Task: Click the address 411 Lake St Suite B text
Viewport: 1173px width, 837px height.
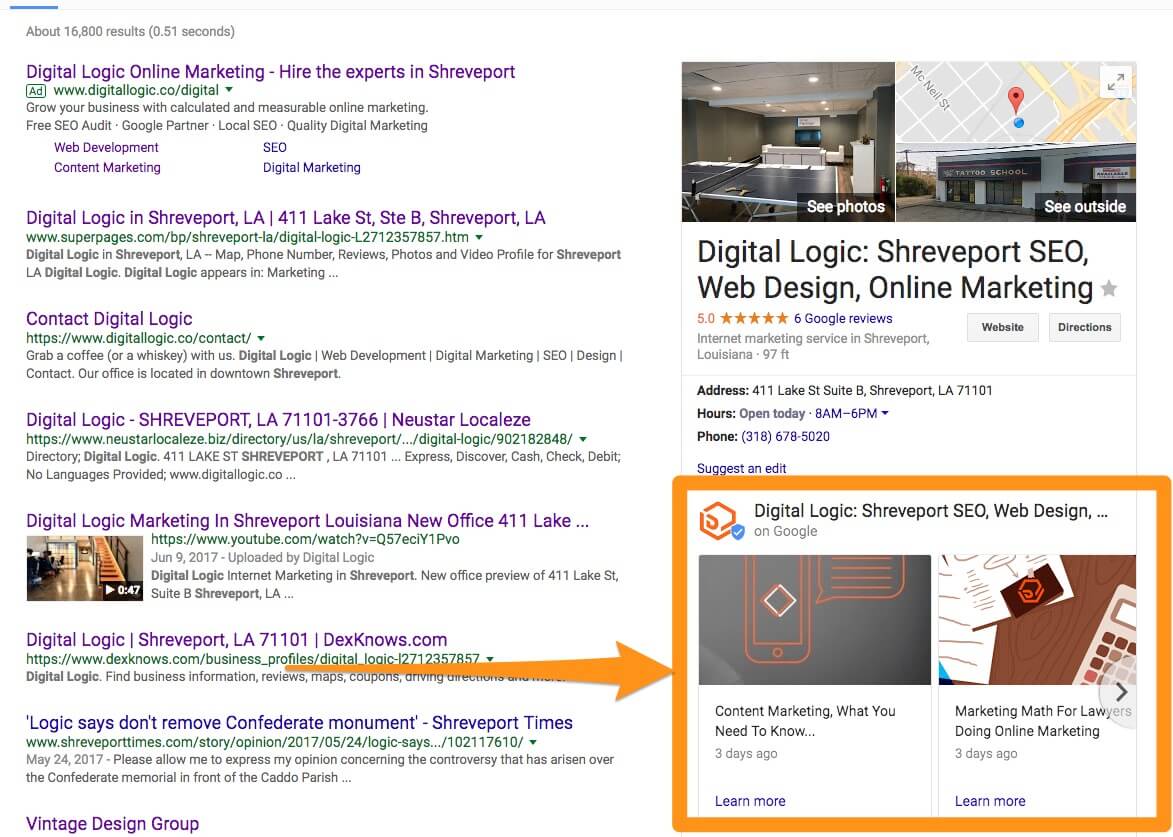Action: coord(872,390)
